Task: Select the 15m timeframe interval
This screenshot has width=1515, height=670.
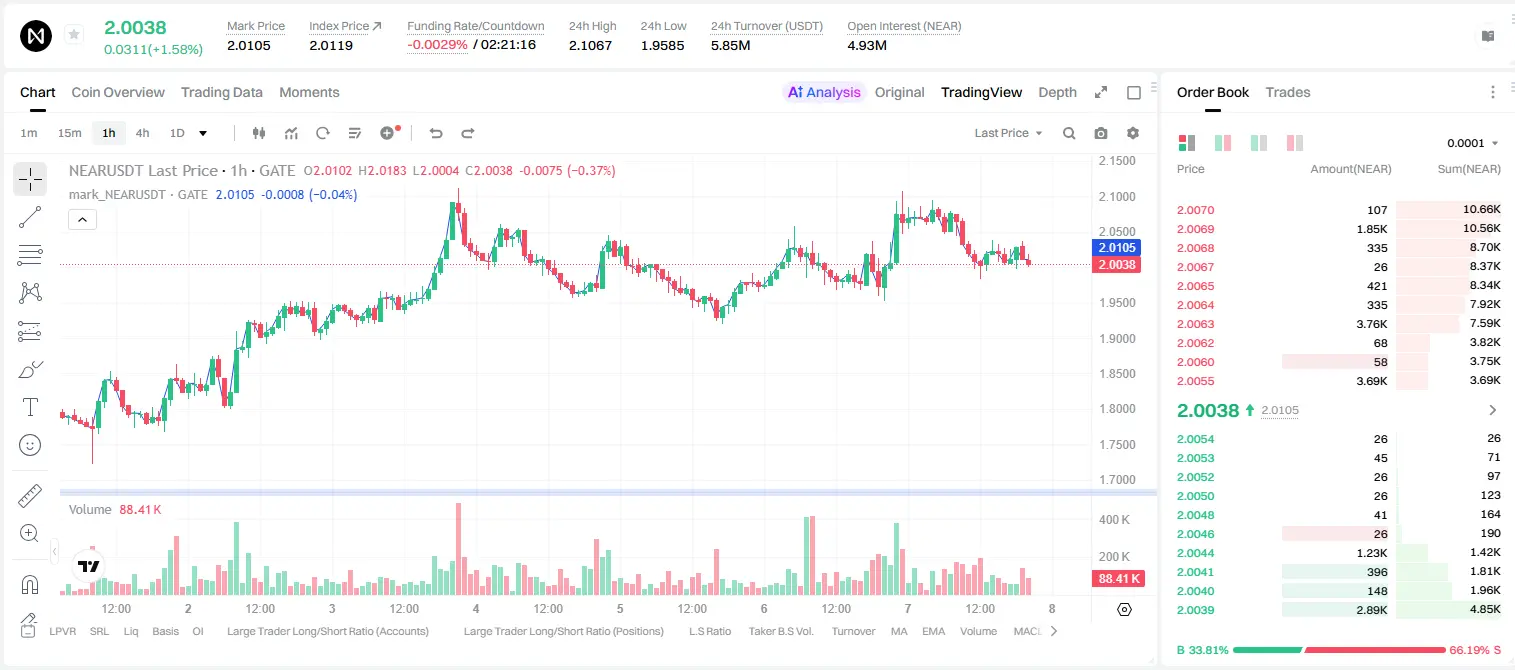Action: tap(69, 133)
